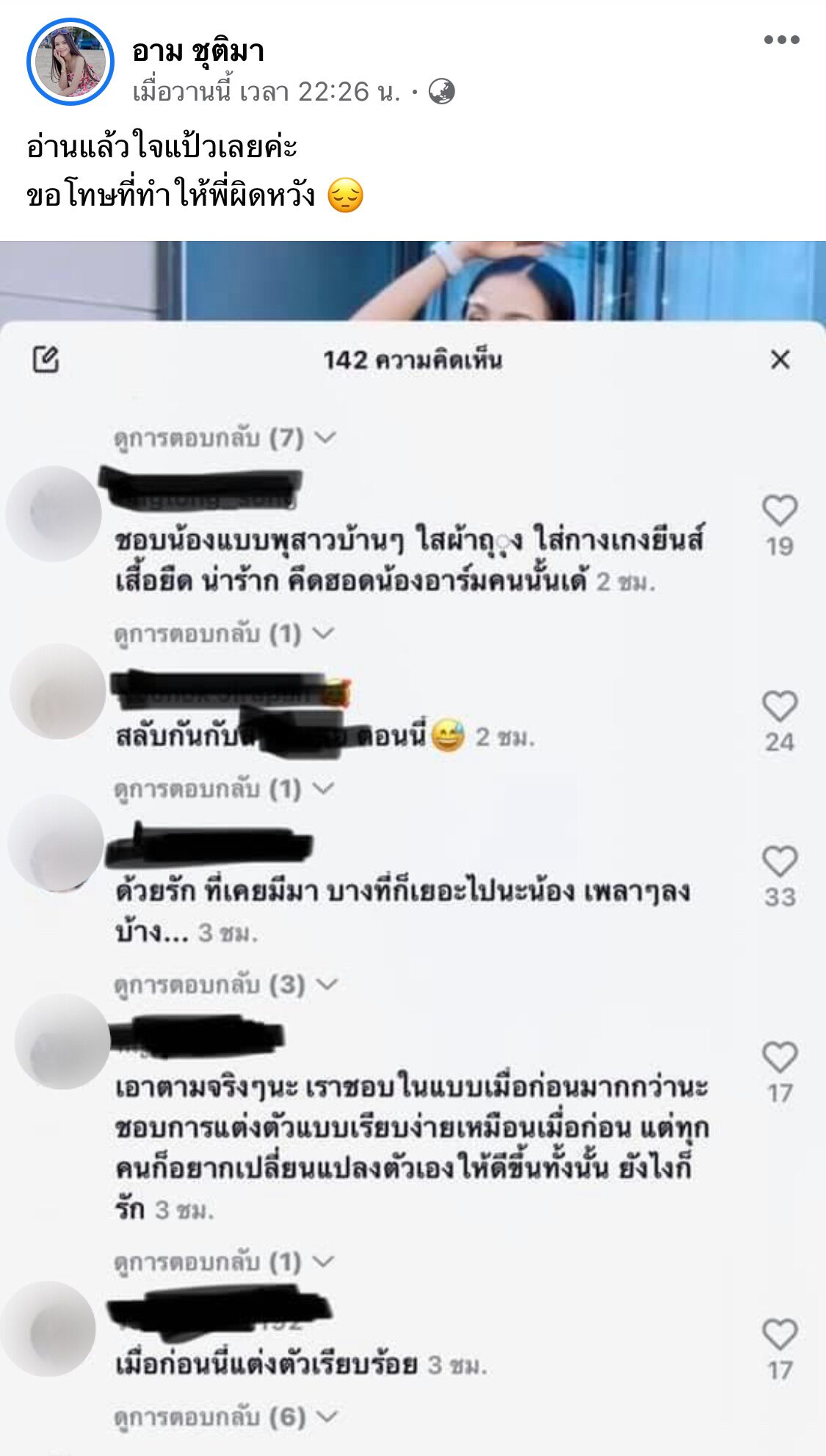Expand ดูการตอบกลับ (3) replies
This screenshot has height=1456, width=826.
[225, 984]
